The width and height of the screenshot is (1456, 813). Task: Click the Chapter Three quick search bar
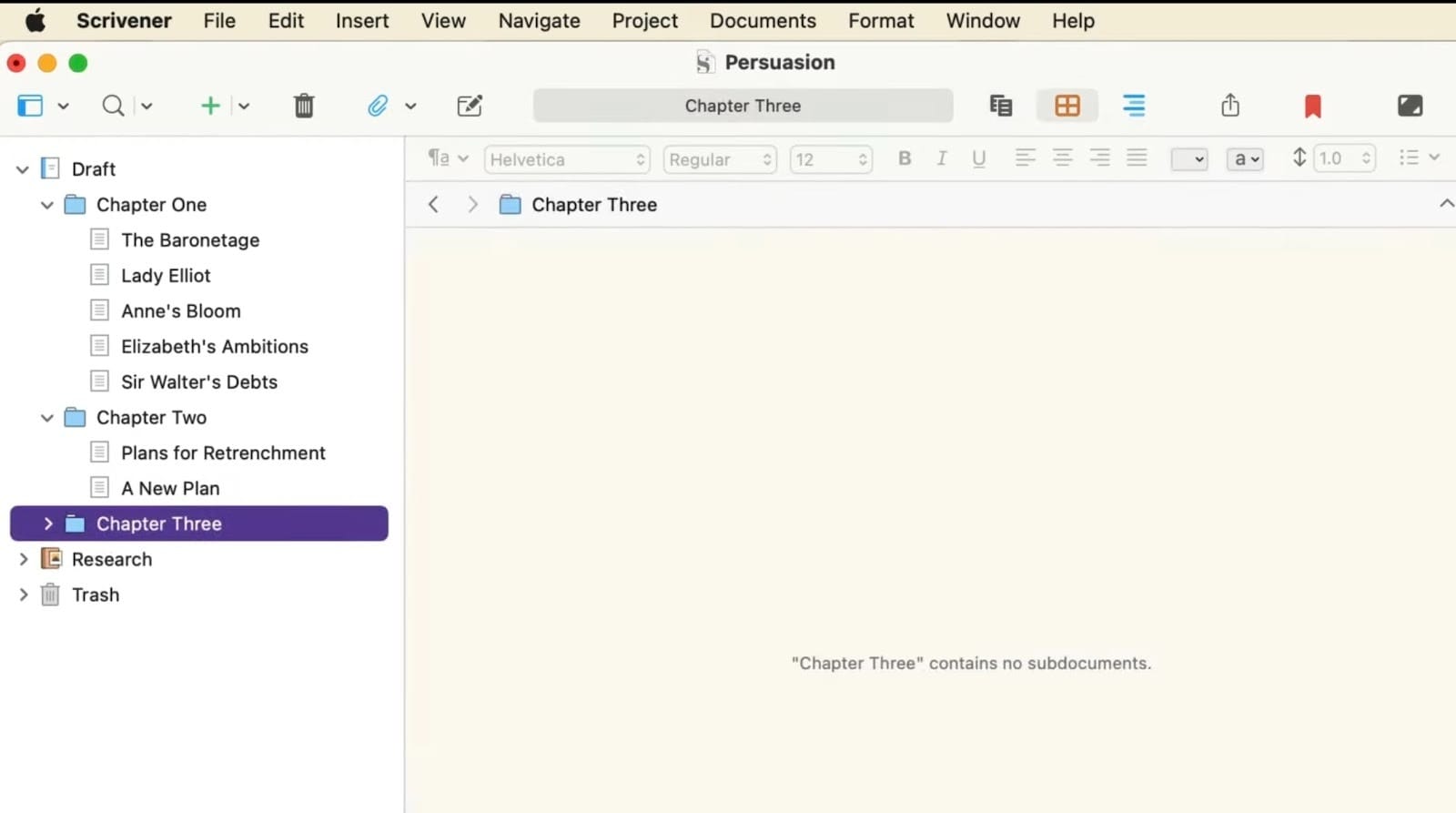743,106
